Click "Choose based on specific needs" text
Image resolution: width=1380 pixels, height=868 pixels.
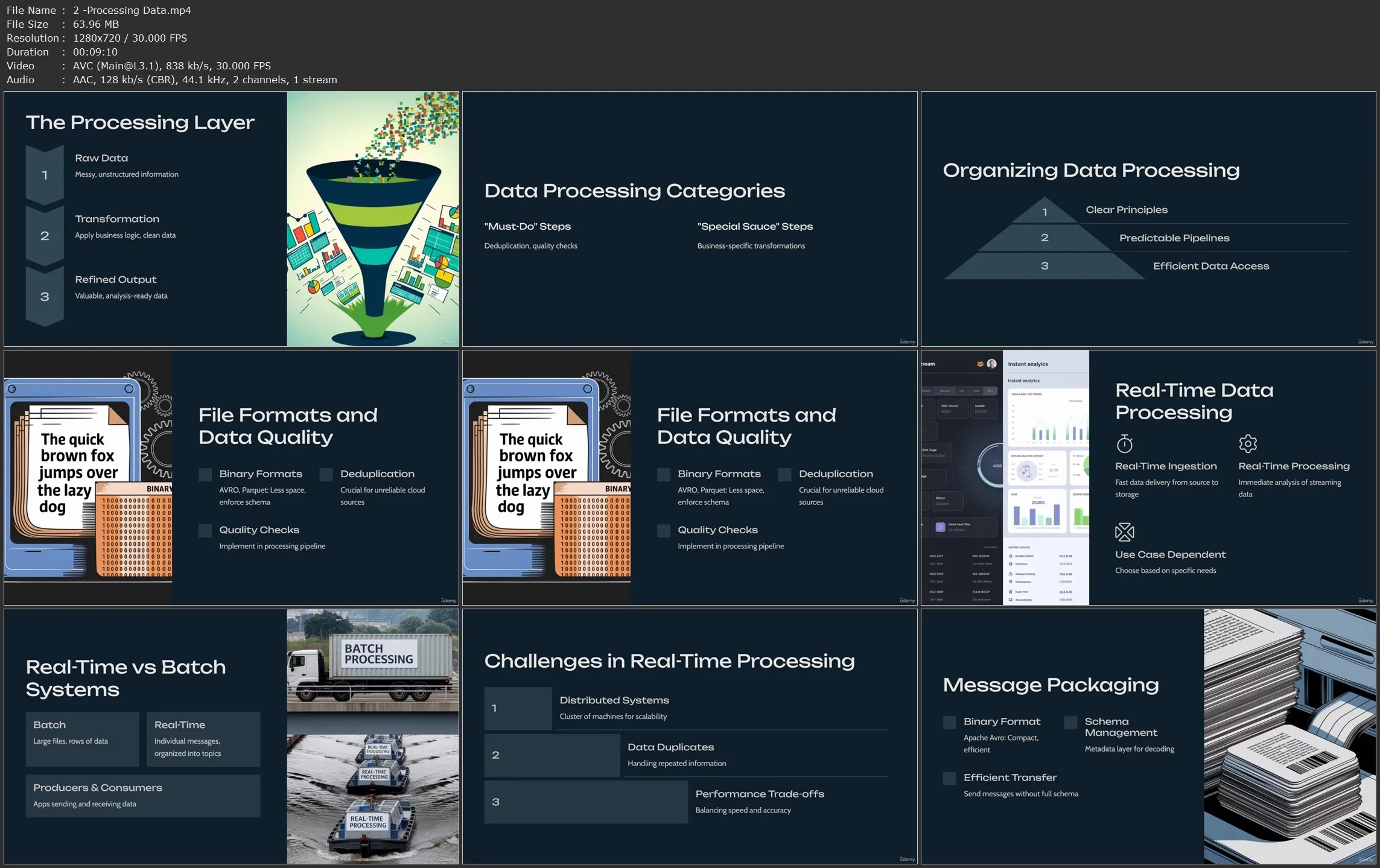click(x=1165, y=571)
